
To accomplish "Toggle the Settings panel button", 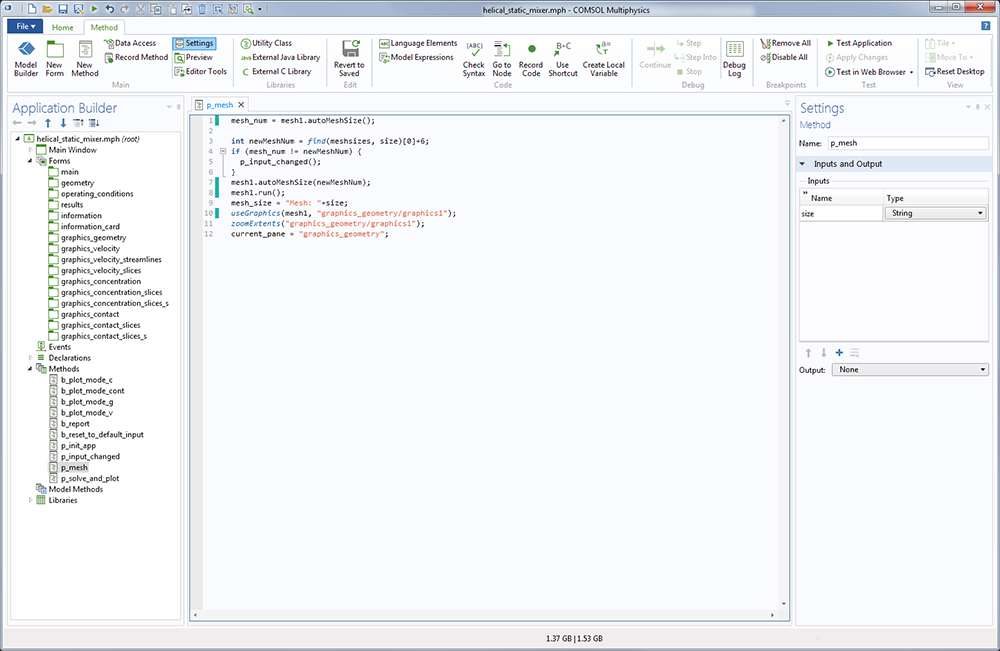I will click(193, 43).
